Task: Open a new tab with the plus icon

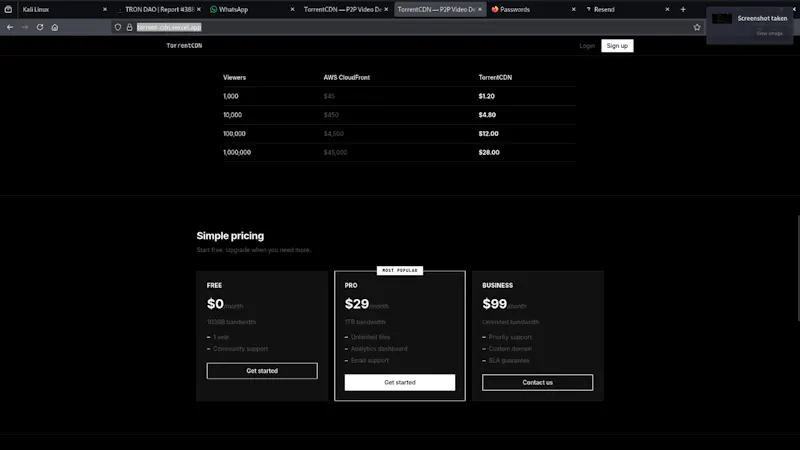Action: [x=683, y=9]
